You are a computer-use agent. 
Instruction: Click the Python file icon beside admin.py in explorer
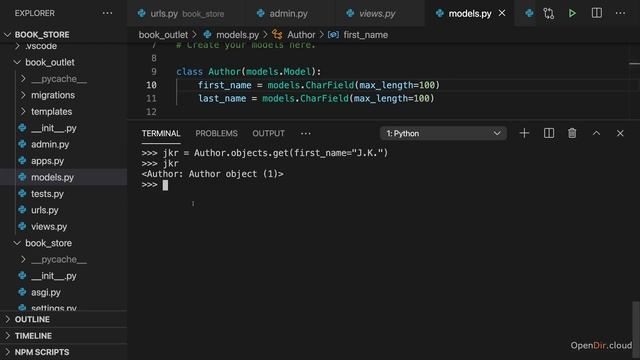click(22, 144)
